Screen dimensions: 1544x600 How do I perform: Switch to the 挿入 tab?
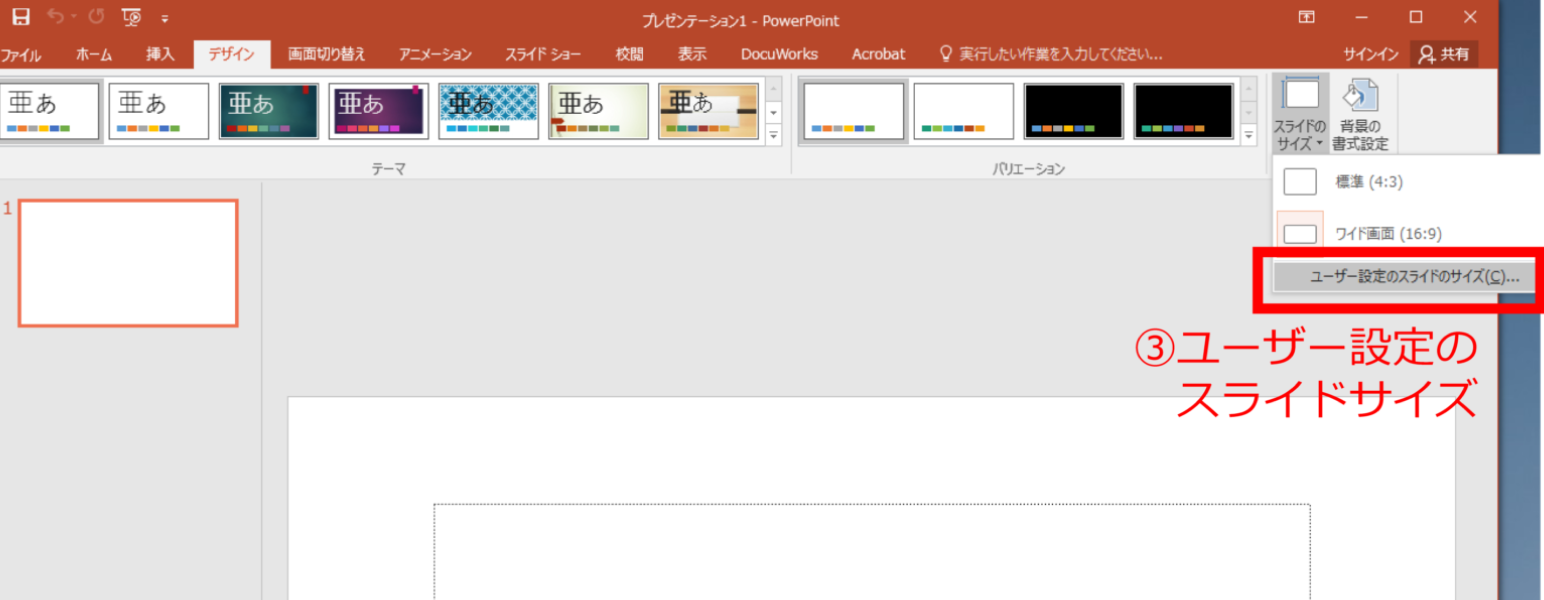[160, 54]
